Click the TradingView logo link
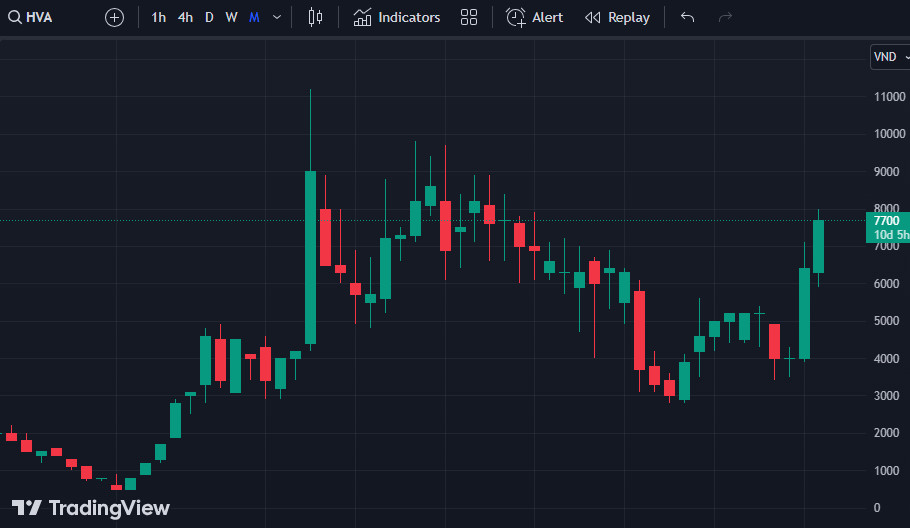The width and height of the screenshot is (910, 528). tap(91, 508)
